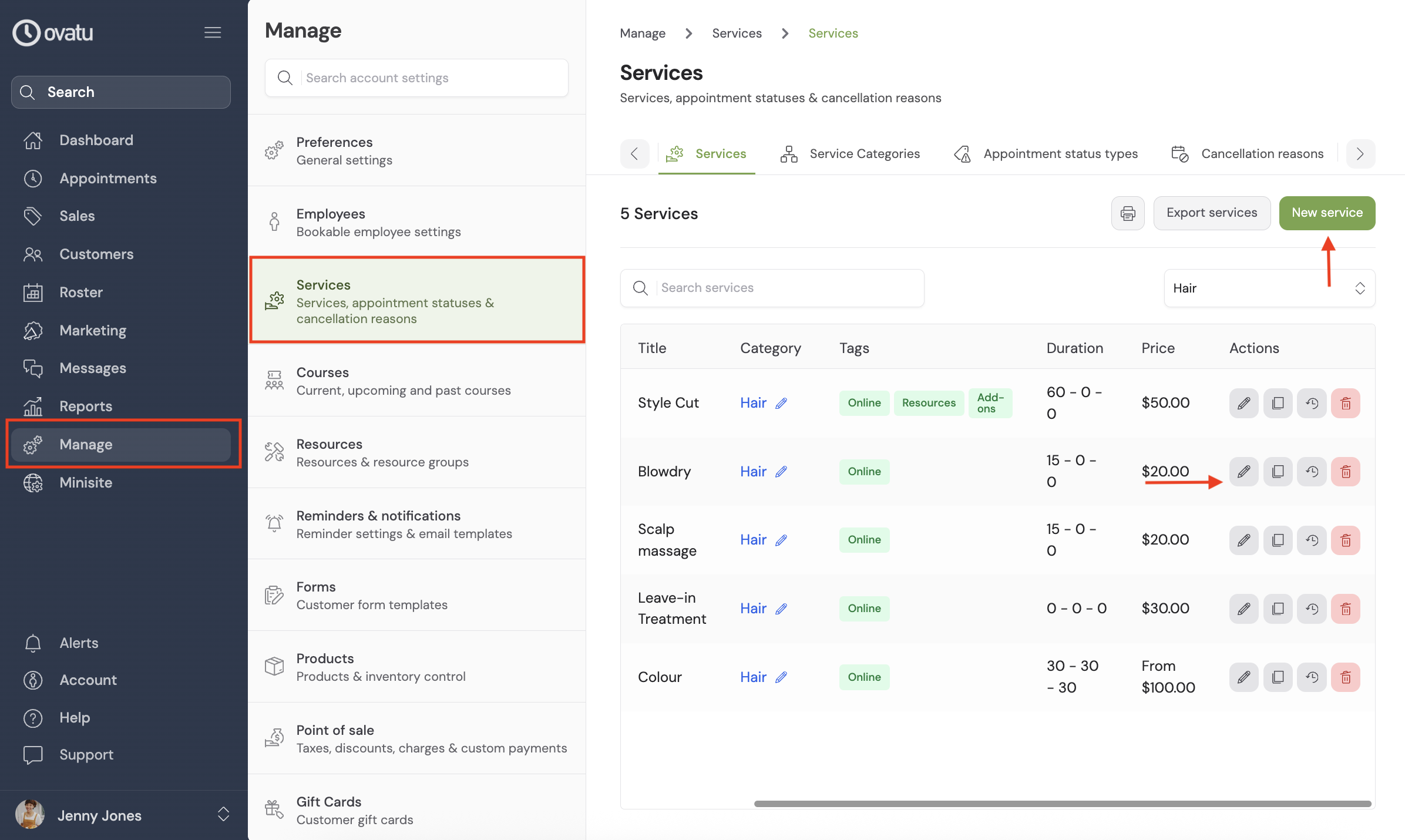Collapse sidebar with hamburger menu icon
The image size is (1405, 840).
pyautogui.click(x=213, y=32)
